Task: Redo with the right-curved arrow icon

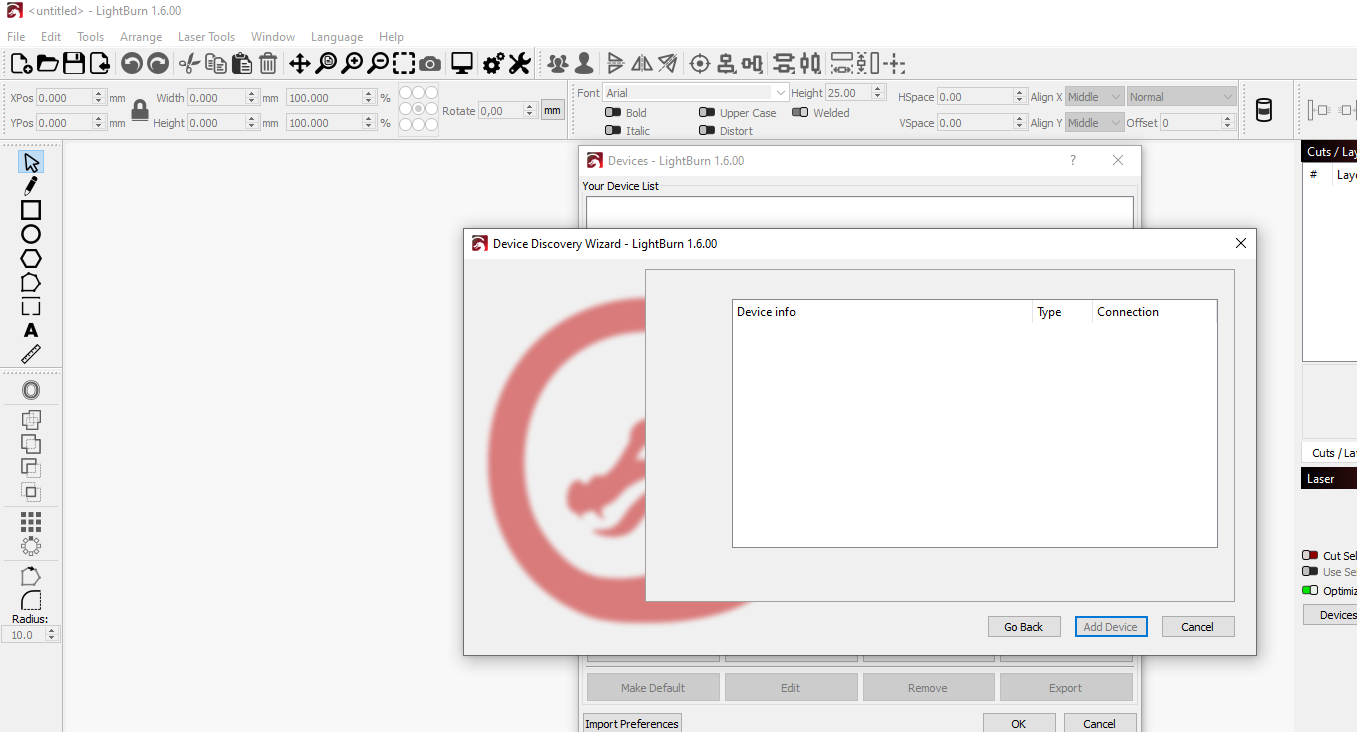Action: 158,64
